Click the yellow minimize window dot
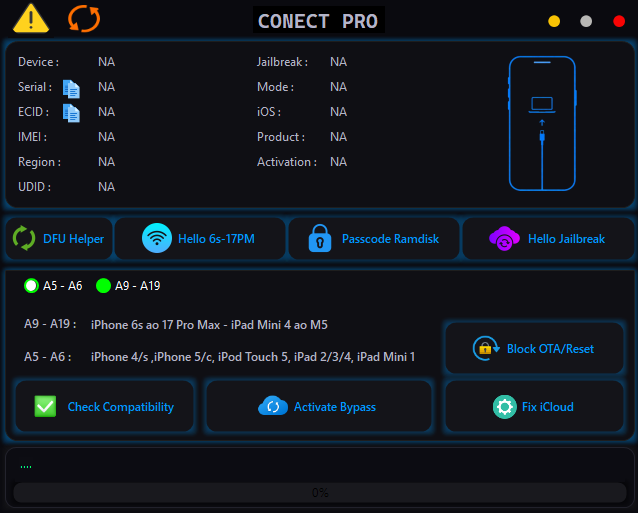Screen dimensions: 638x513 click(x=554, y=21)
